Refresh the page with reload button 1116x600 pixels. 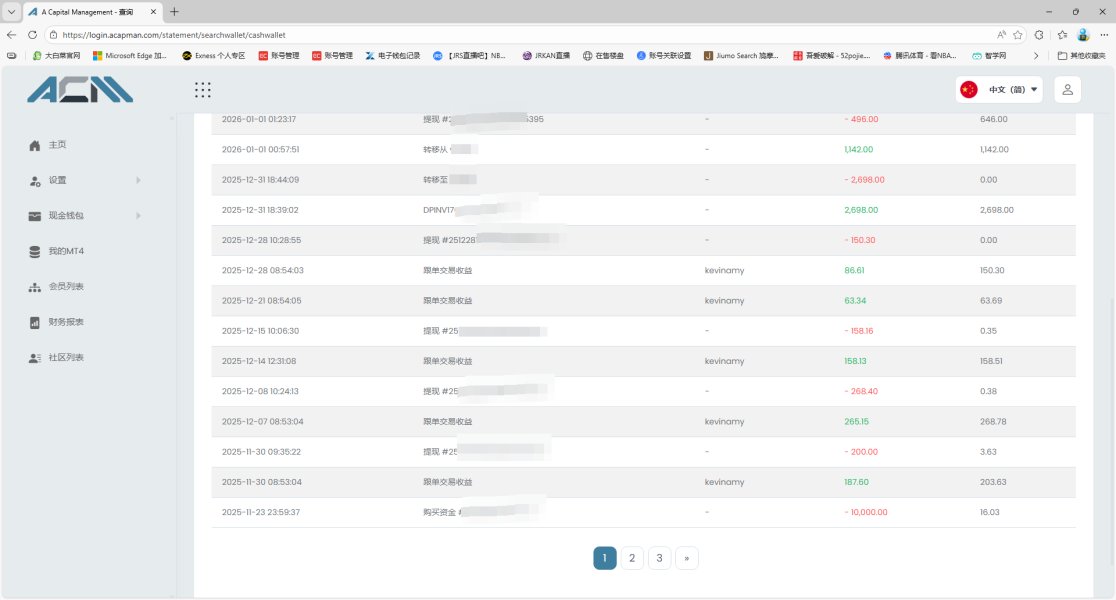[x=31, y=34]
